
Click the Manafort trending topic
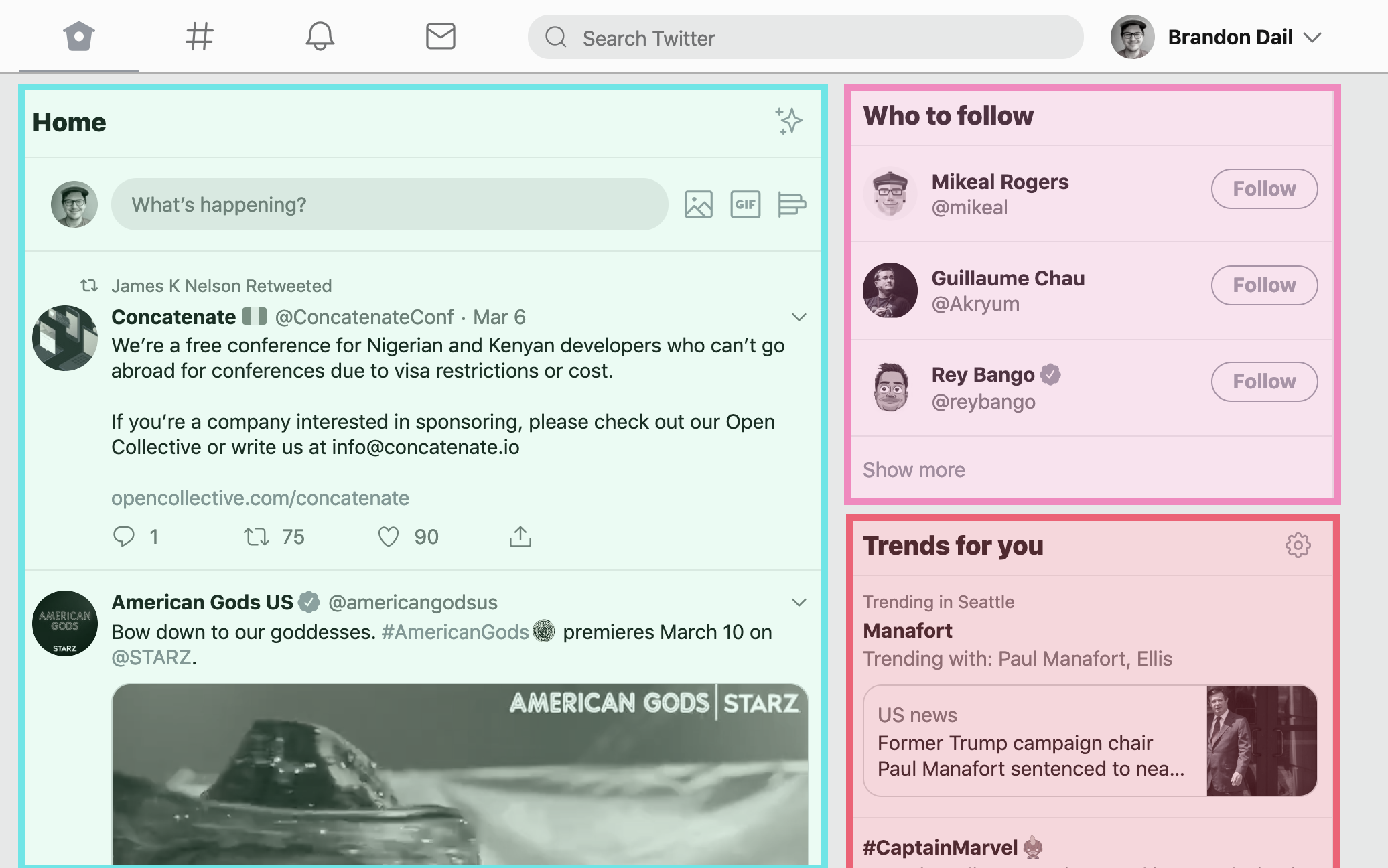pyautogui.click(x=907, y=630)
